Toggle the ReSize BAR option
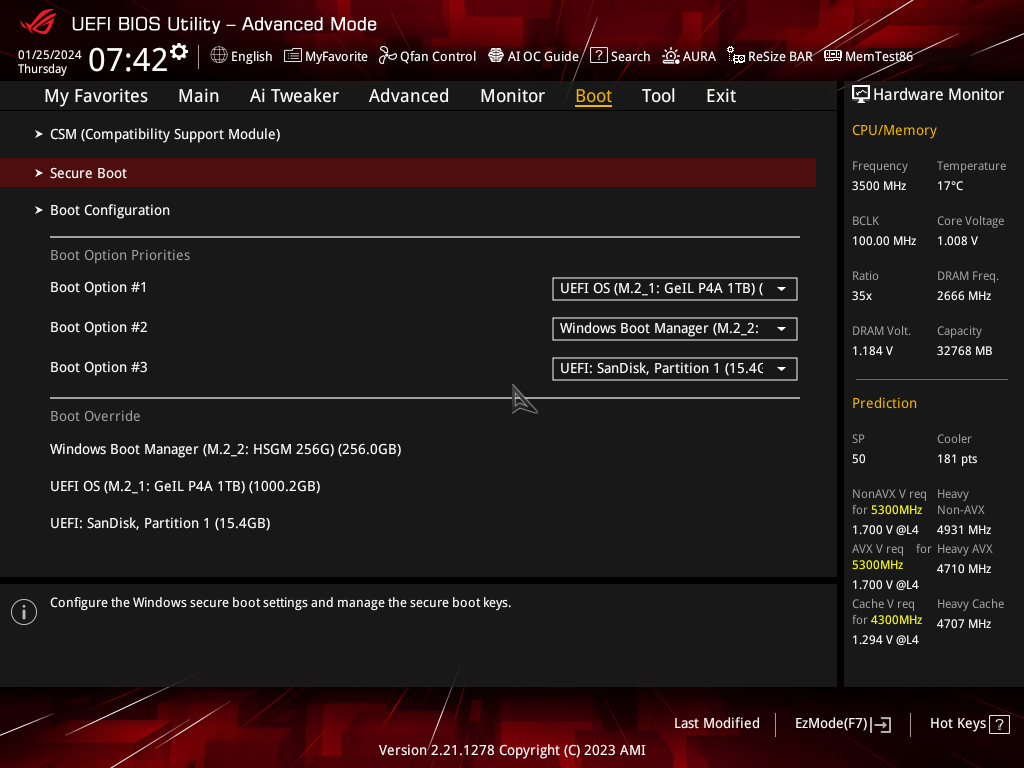This screenshot has width=1024, height=768. coord(769,56)
